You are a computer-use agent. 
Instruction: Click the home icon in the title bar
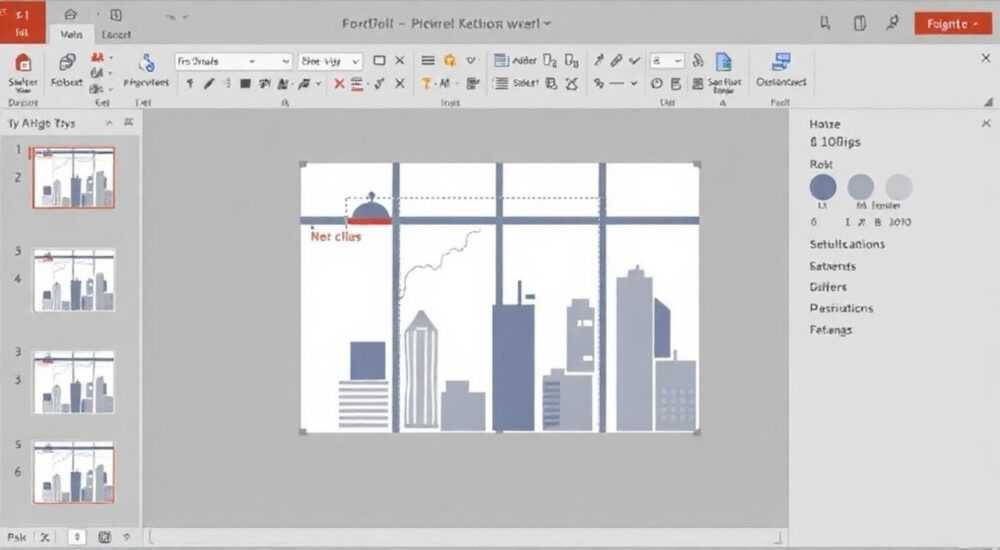[71, 14]
